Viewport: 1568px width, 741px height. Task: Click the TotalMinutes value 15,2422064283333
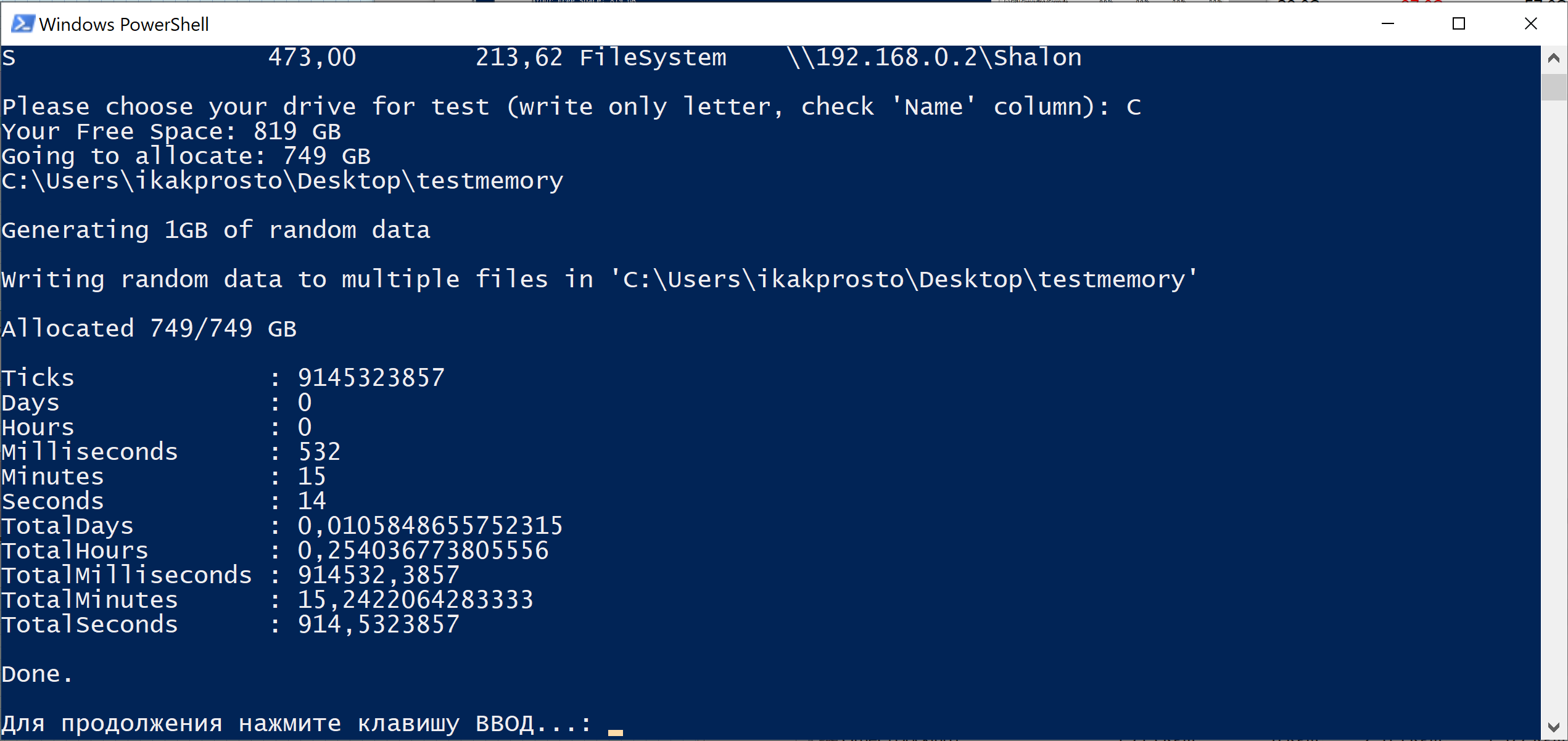[x=416, y=600]
